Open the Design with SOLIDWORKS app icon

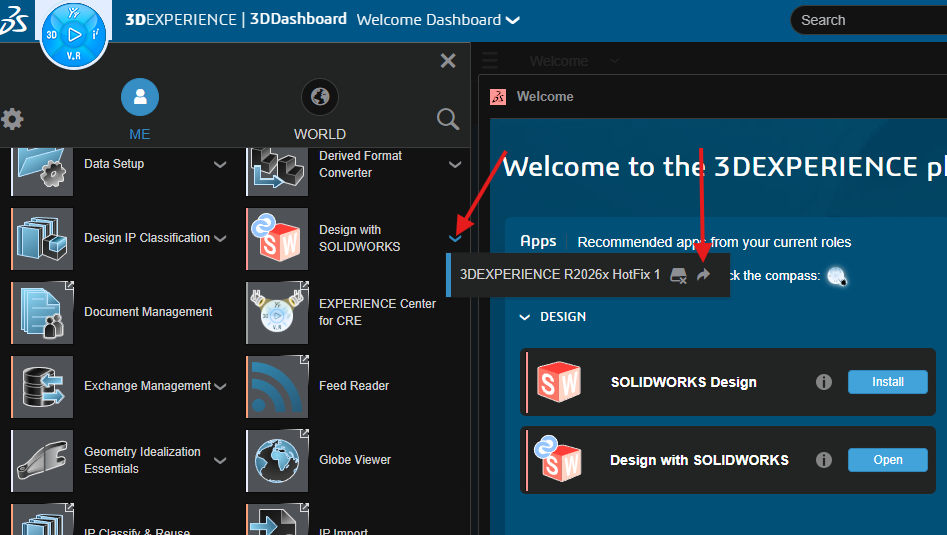277,239
